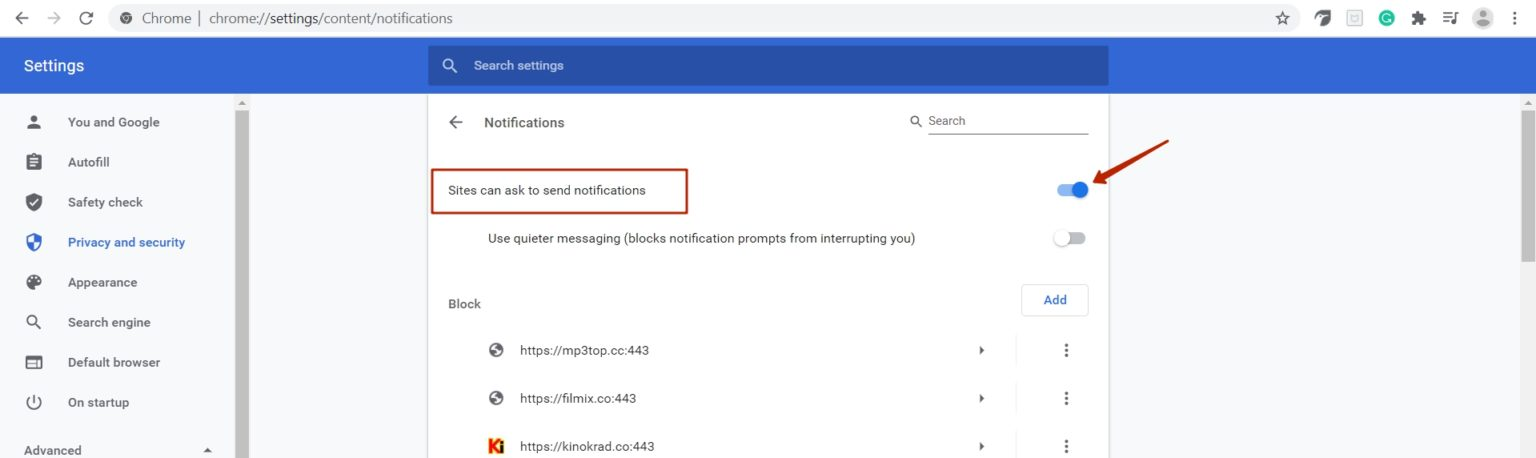Collapse the Advanced section in sidebar

(208, 450)
